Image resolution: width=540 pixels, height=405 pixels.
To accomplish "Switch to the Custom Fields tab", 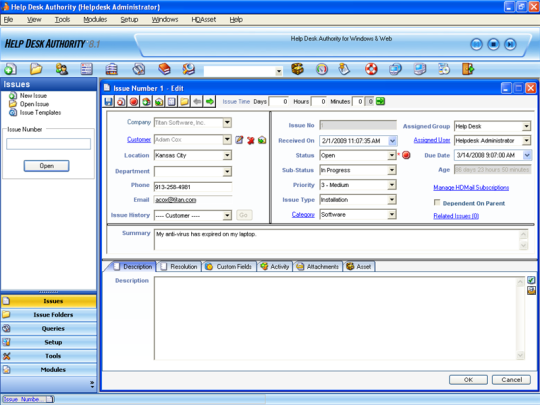I will pos(229,267).
